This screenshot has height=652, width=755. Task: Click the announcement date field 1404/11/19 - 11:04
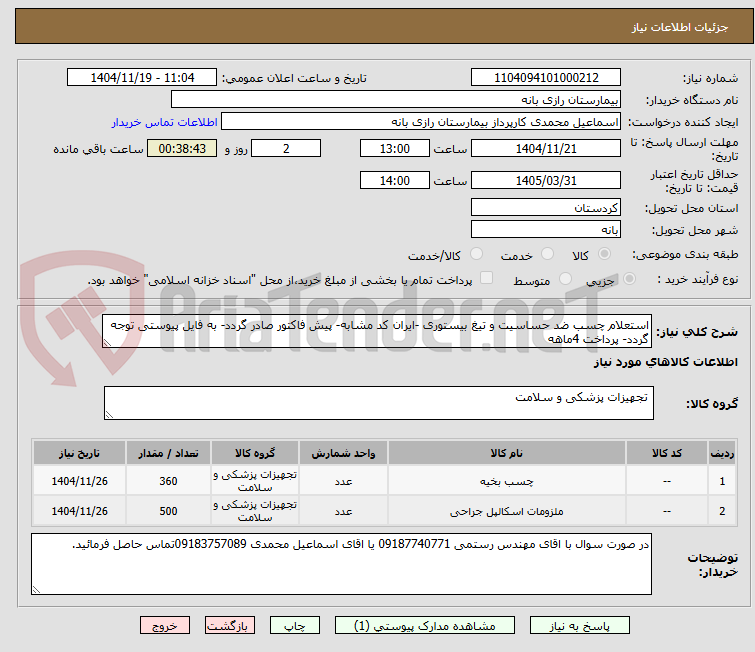tap(142, 78)
